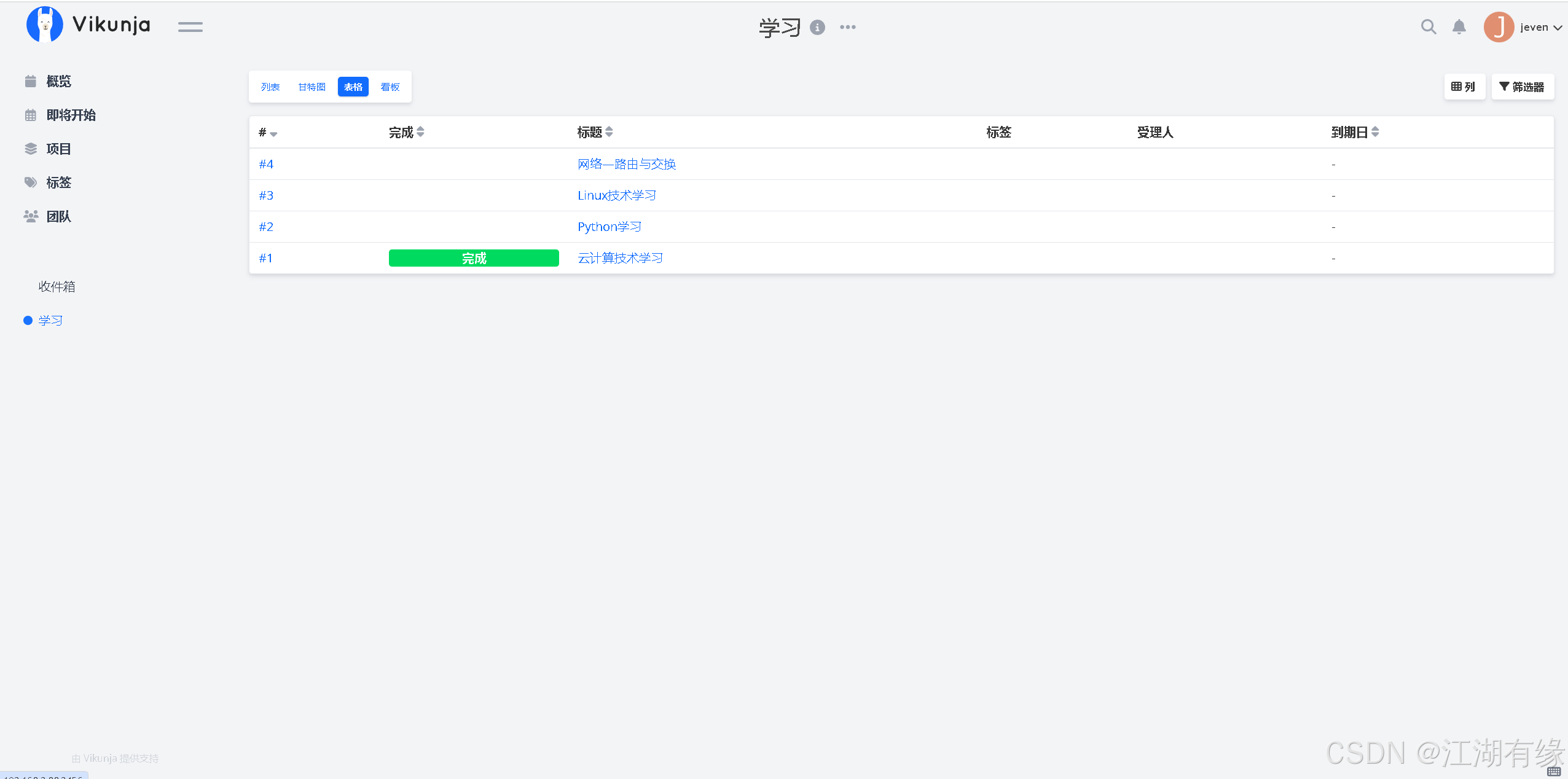The width and height of the screenshot is (1568, 779).
Task: Click the green 完成 badge on #1
Action: point(474,258)
